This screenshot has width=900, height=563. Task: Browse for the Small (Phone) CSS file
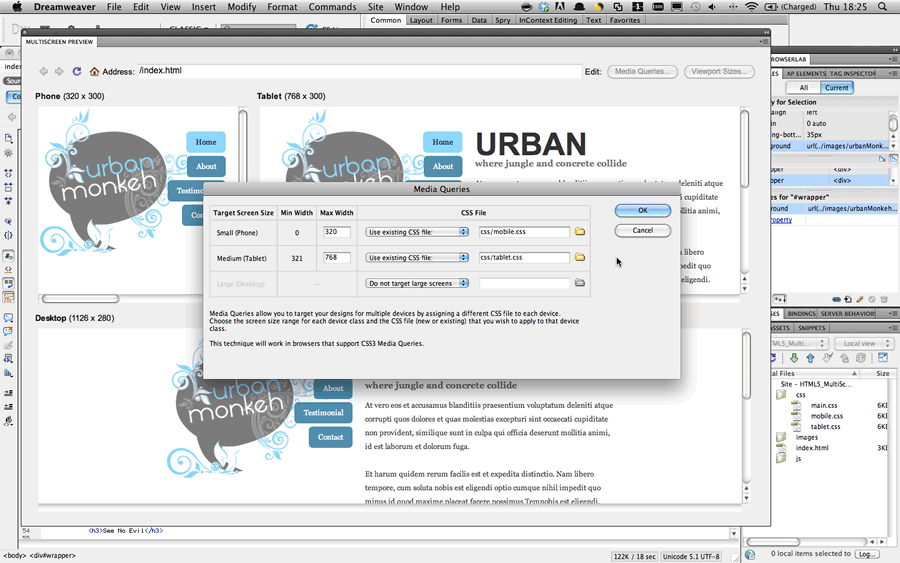[x=580, y=231]
